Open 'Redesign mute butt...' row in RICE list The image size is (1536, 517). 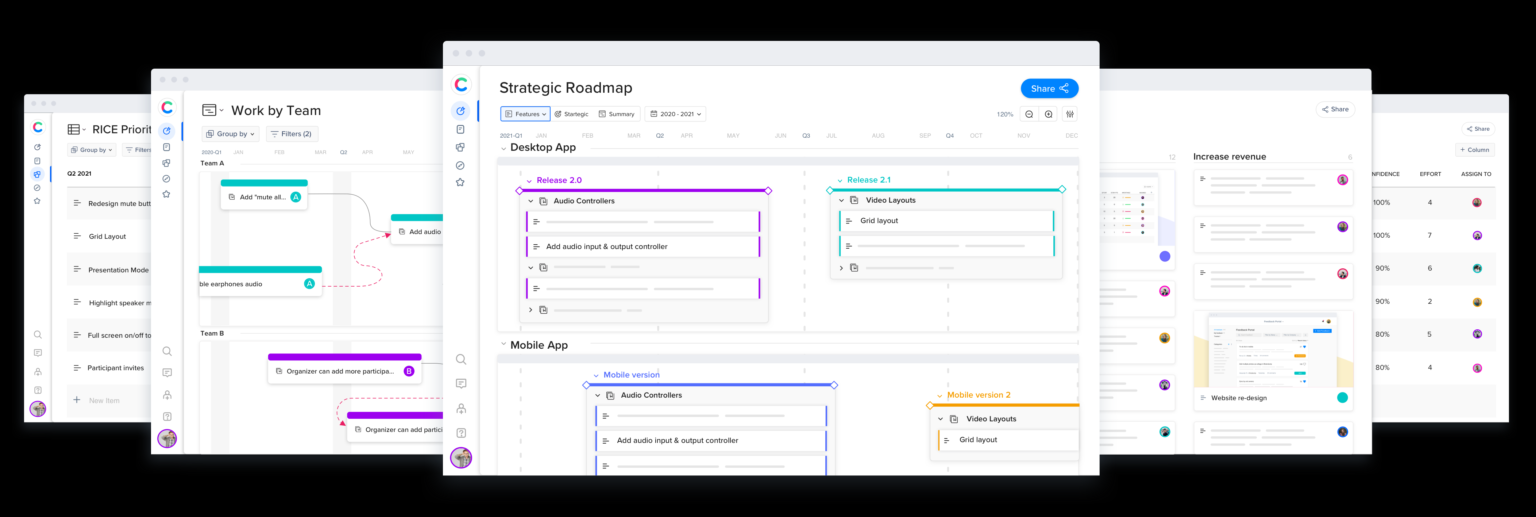[109, 203]
